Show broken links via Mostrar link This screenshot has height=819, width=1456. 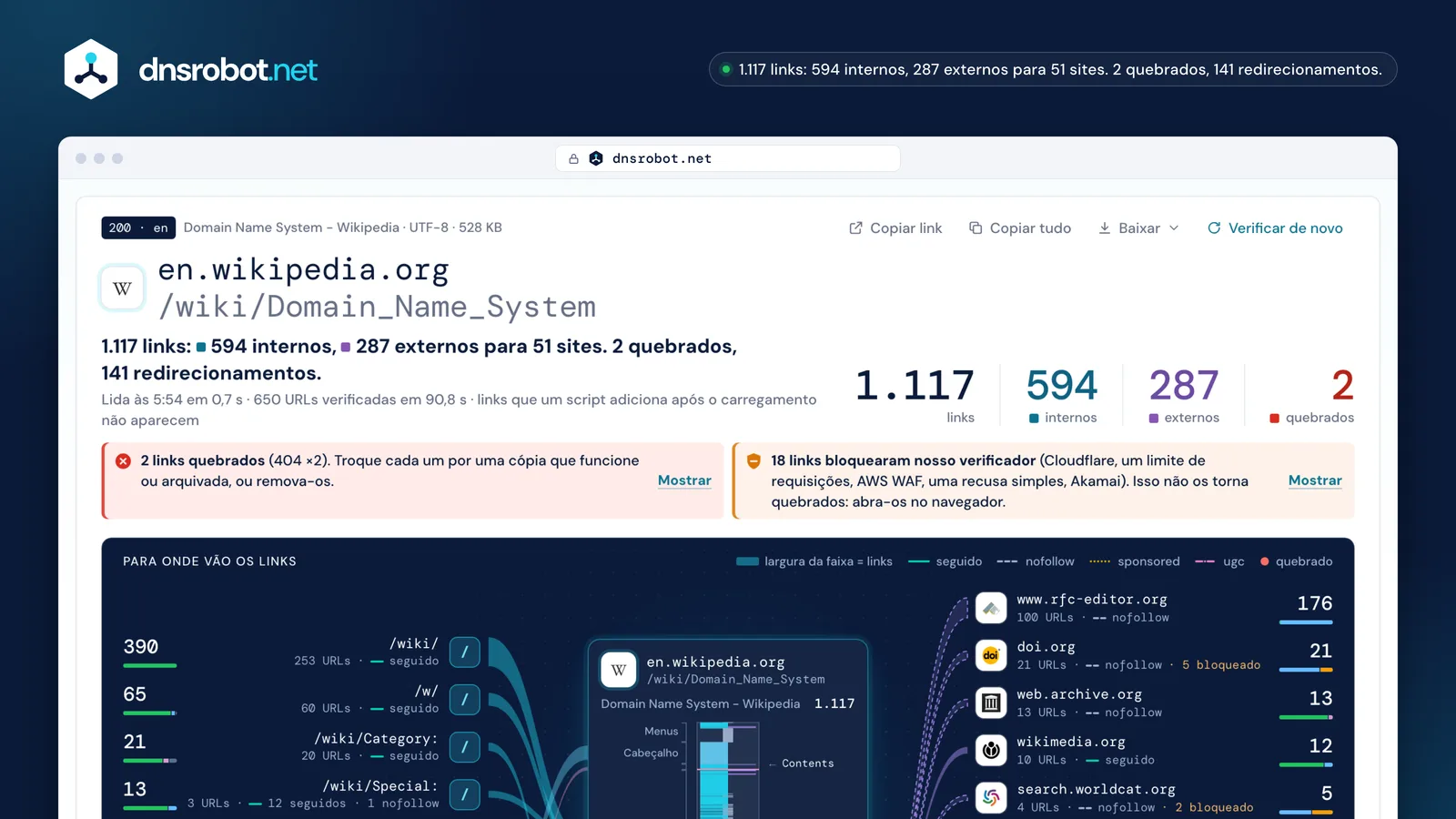(684, 480)
